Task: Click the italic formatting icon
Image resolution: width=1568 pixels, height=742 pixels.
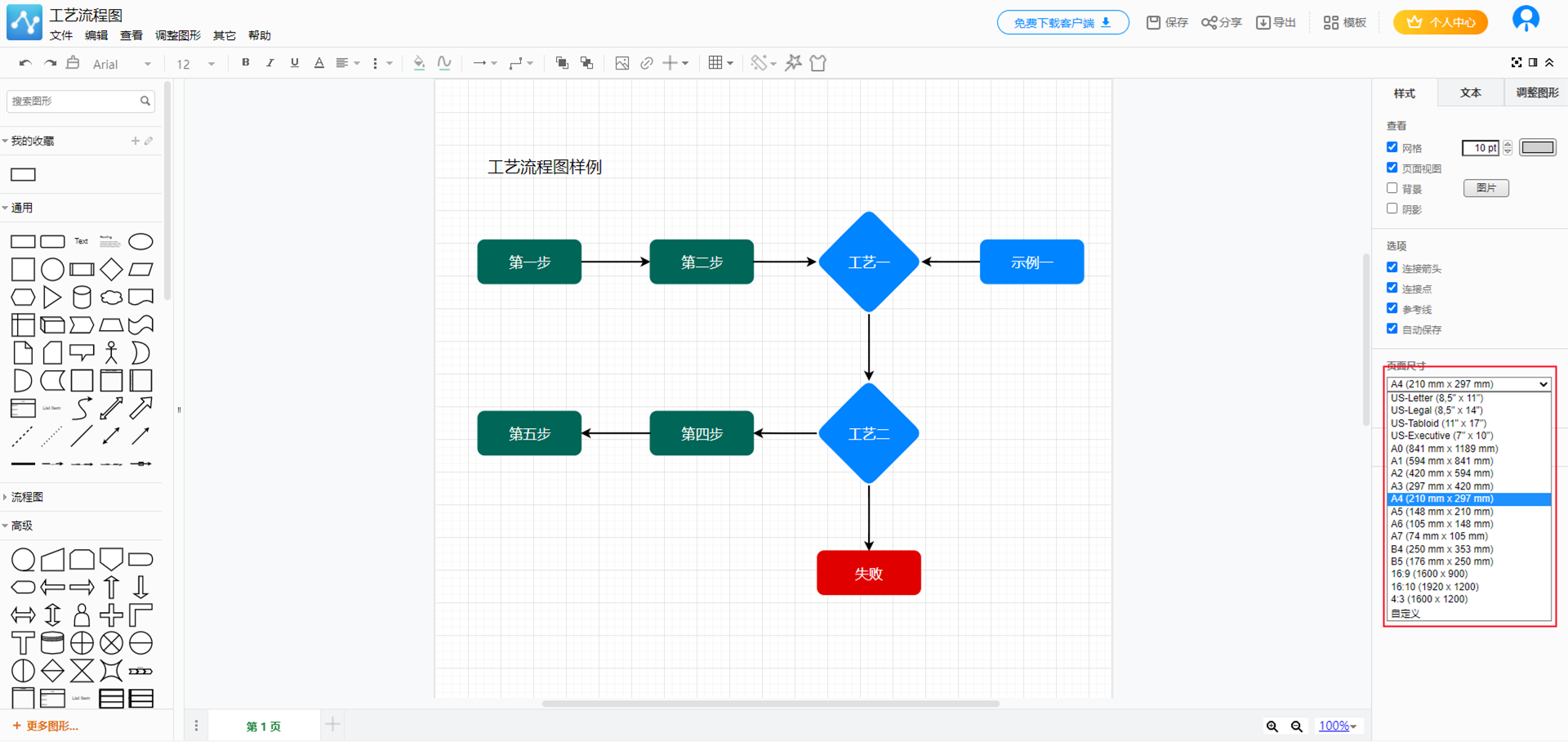Action: (269, 63)
